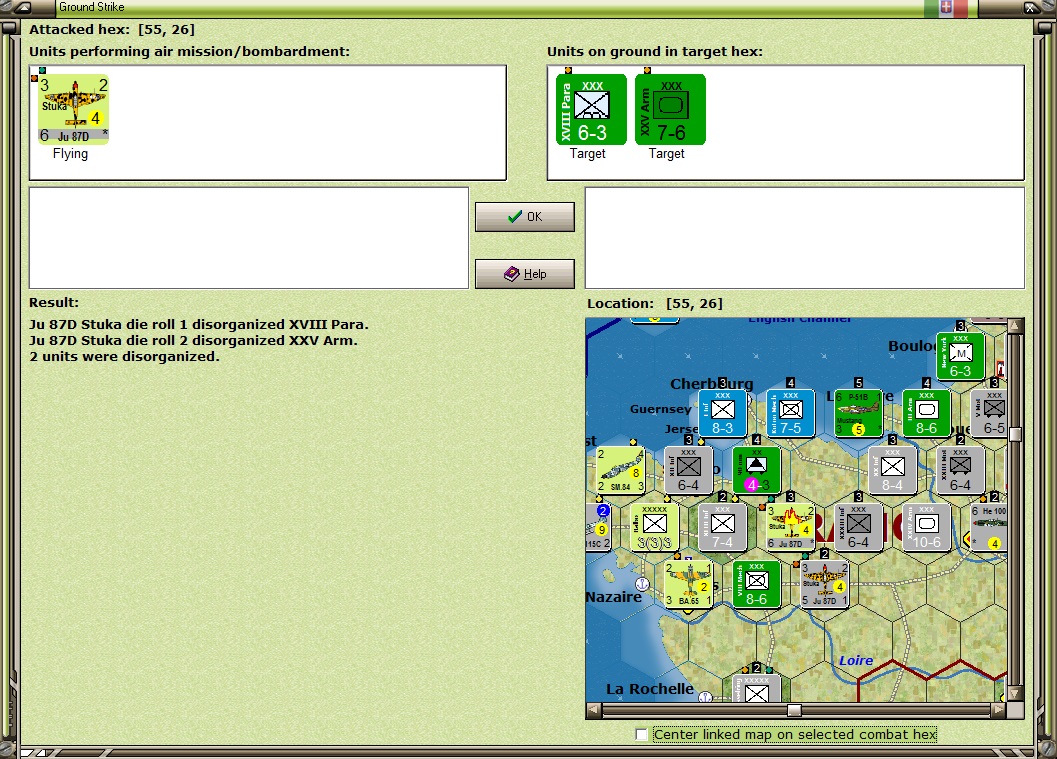Click the Nazaire map label
1057x759 pixels.
pyautogui.click(x=613, y=597)
